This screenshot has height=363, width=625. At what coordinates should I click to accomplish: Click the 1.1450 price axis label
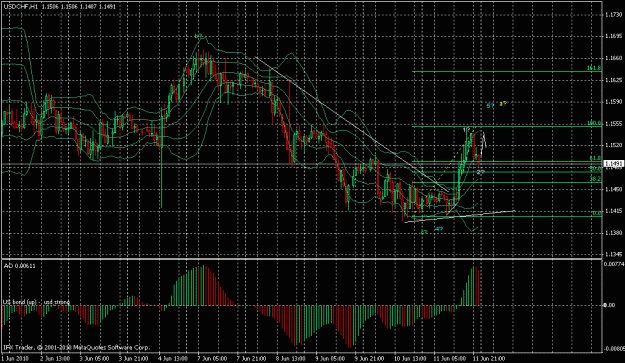[613, 189]
